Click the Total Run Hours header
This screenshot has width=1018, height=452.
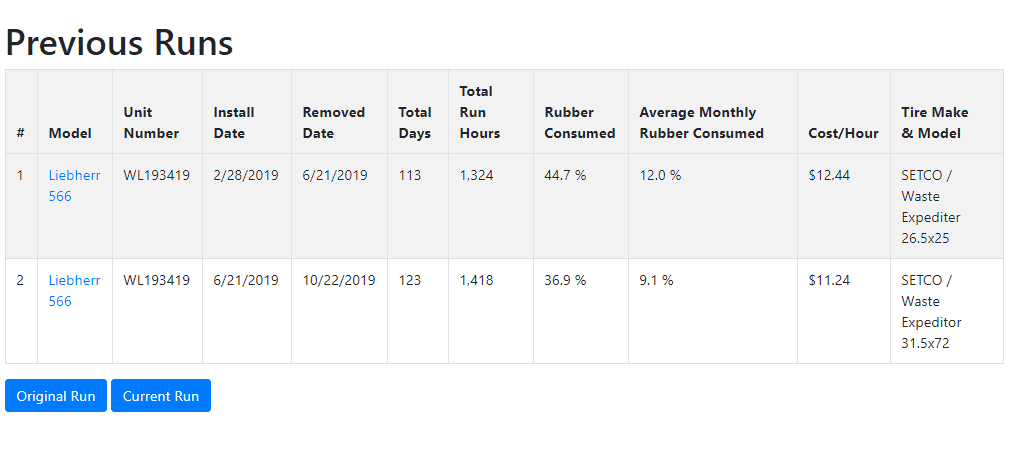480,112
